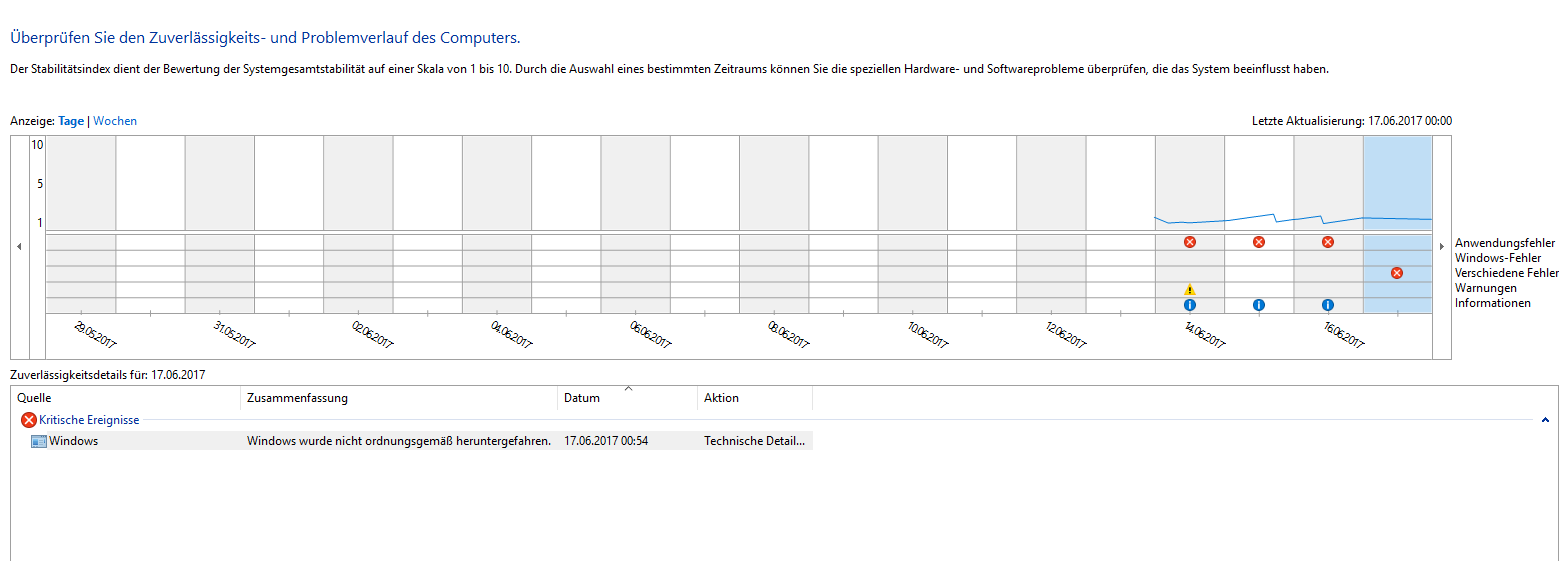Switch view to Wochen
Screen dimensions: 1567x561
click(115, 121)
